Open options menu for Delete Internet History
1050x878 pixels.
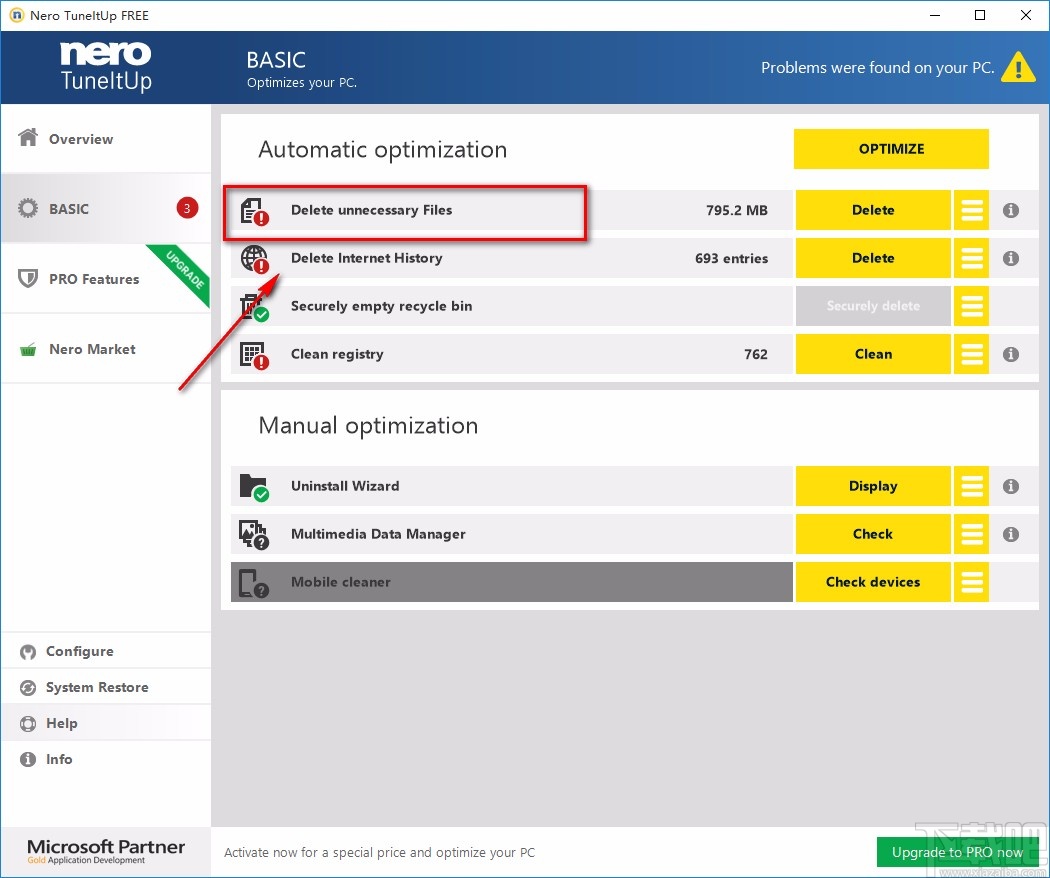click(x=972, y=259)
